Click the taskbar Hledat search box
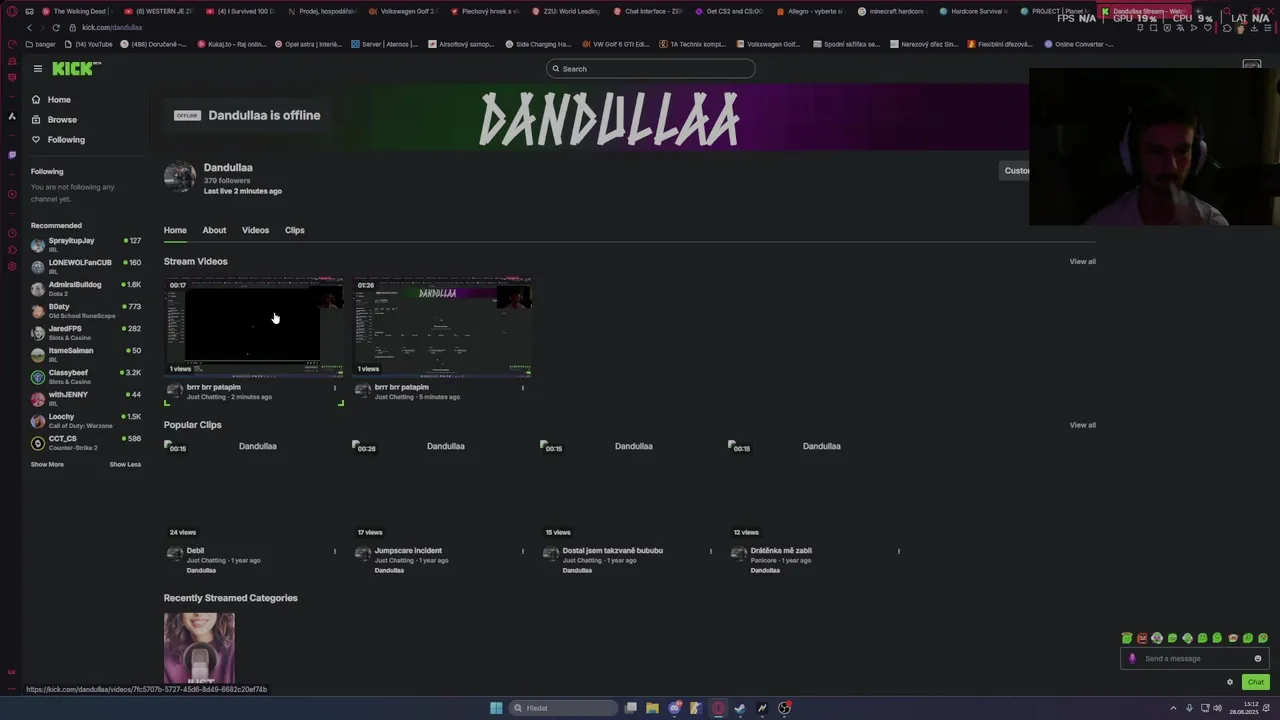Viewport: 1280px width, 720px height. 563,708
